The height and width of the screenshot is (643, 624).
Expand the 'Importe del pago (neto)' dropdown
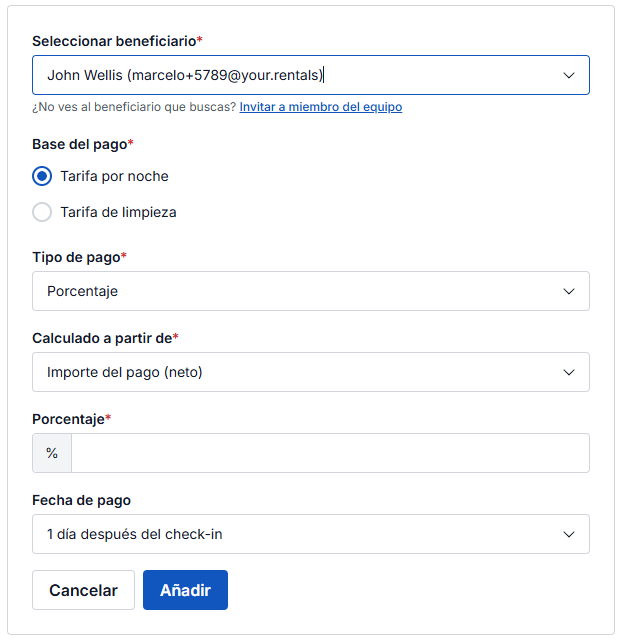[x=300, y=372]
